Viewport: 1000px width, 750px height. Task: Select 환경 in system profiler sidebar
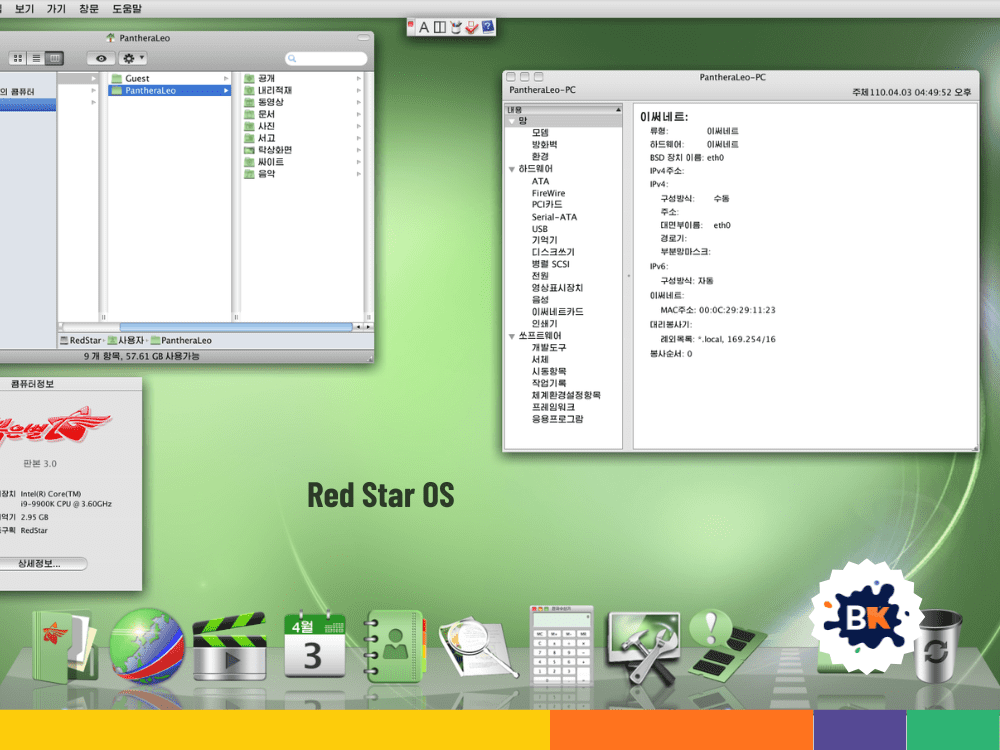pyautogui.click(x=540, y=156)
